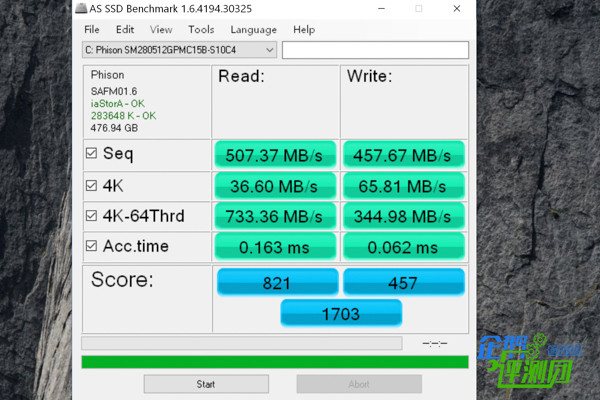Open the File menu
This screenshot has width=600, height=400.
tap(92, 30)
